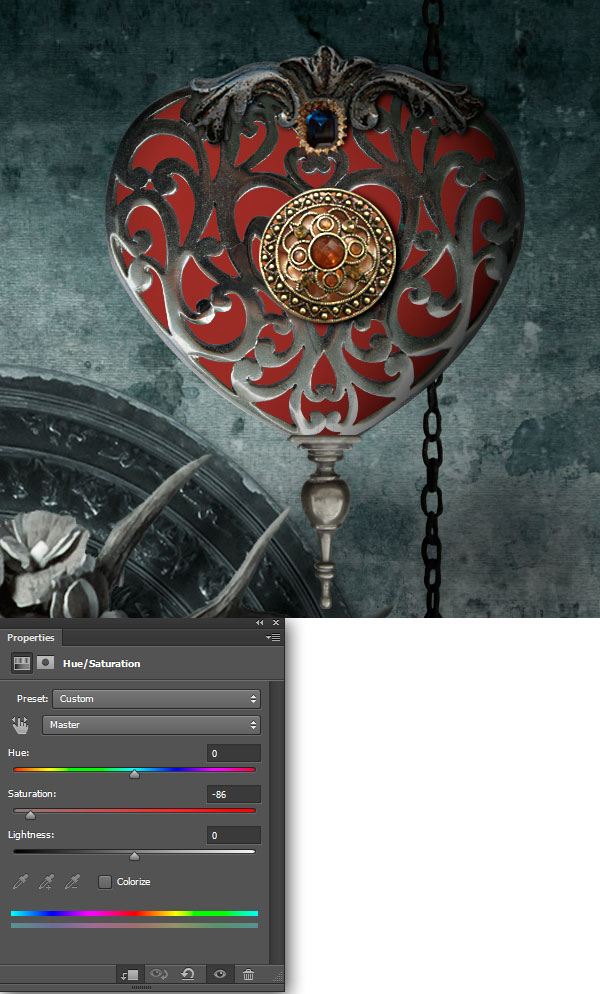Activate the on-image targeted adjustment hand tool
This screenshot has height=994, width=600.
coord(20,725)
